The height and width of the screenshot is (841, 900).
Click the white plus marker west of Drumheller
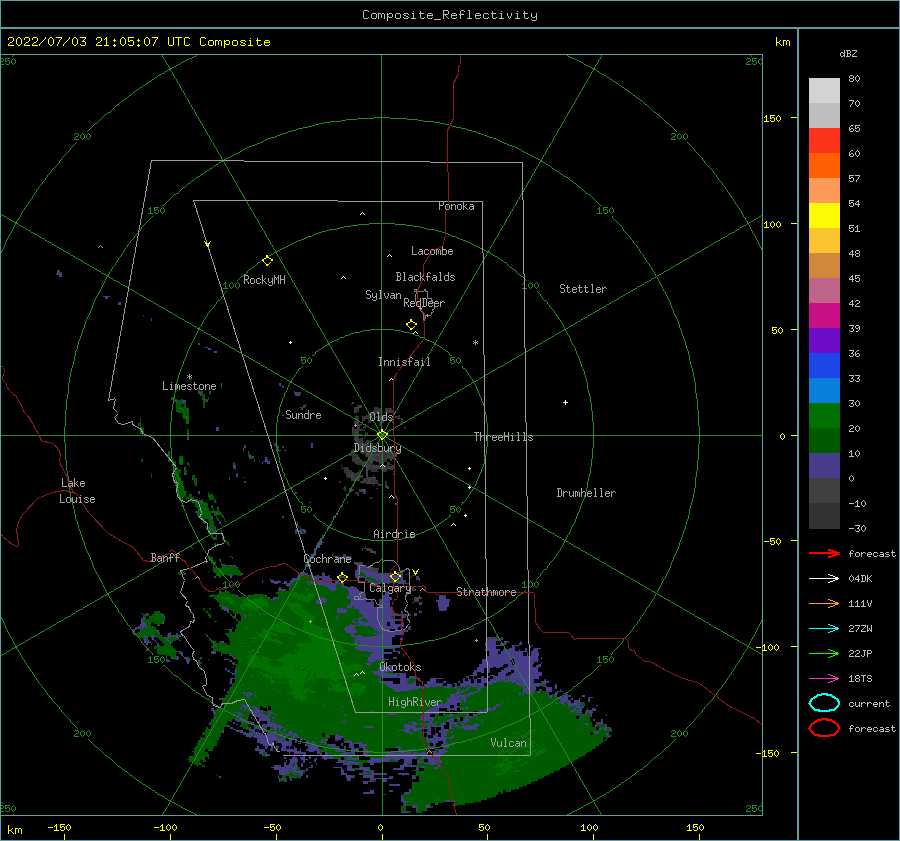565,402
